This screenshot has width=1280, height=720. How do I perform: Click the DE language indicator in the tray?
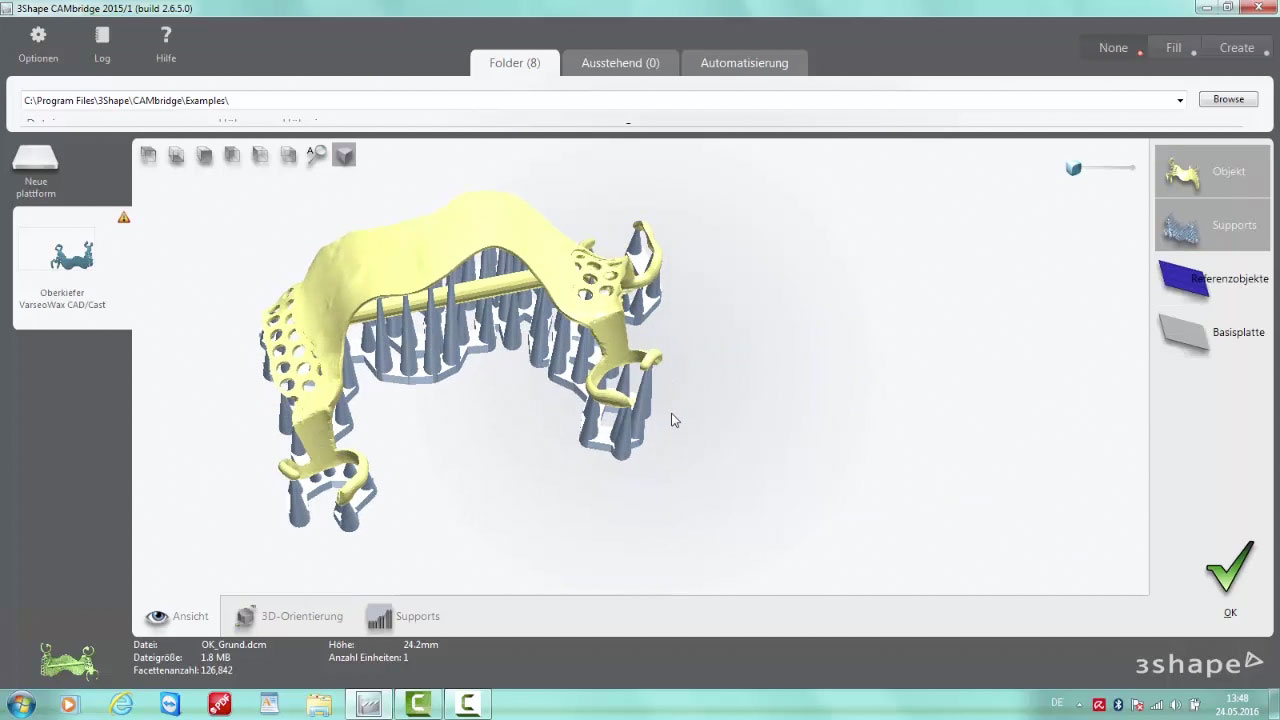click(1057, 703)
